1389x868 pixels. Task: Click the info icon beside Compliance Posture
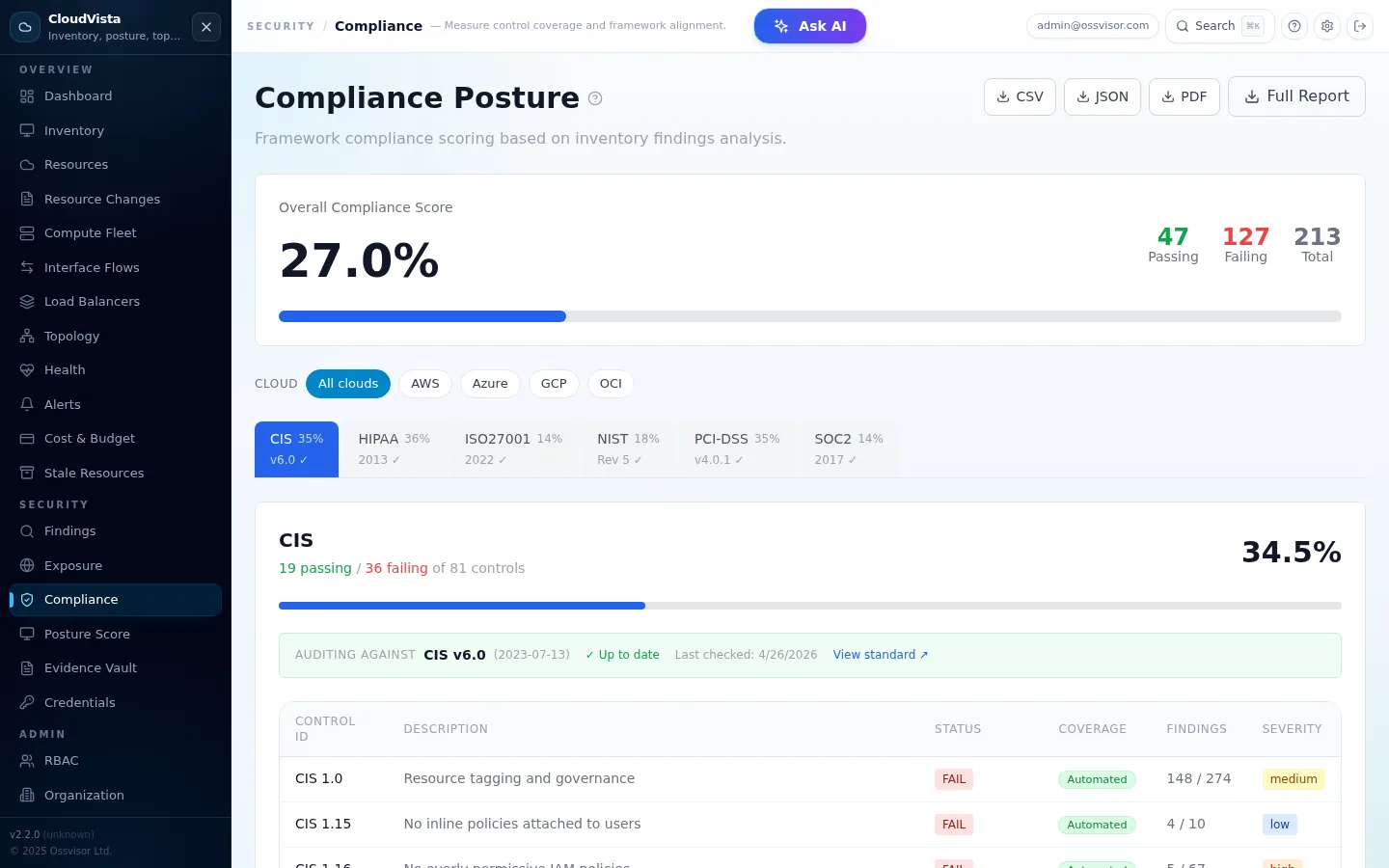tap(595, 98)
